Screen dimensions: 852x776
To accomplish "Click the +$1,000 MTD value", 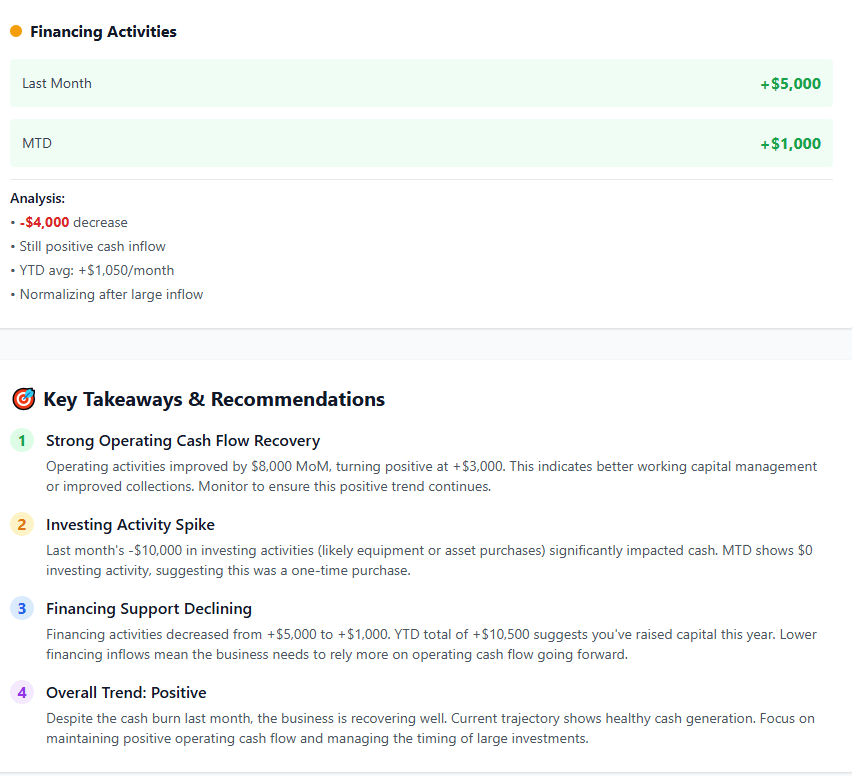I will (x=789, y=143).
